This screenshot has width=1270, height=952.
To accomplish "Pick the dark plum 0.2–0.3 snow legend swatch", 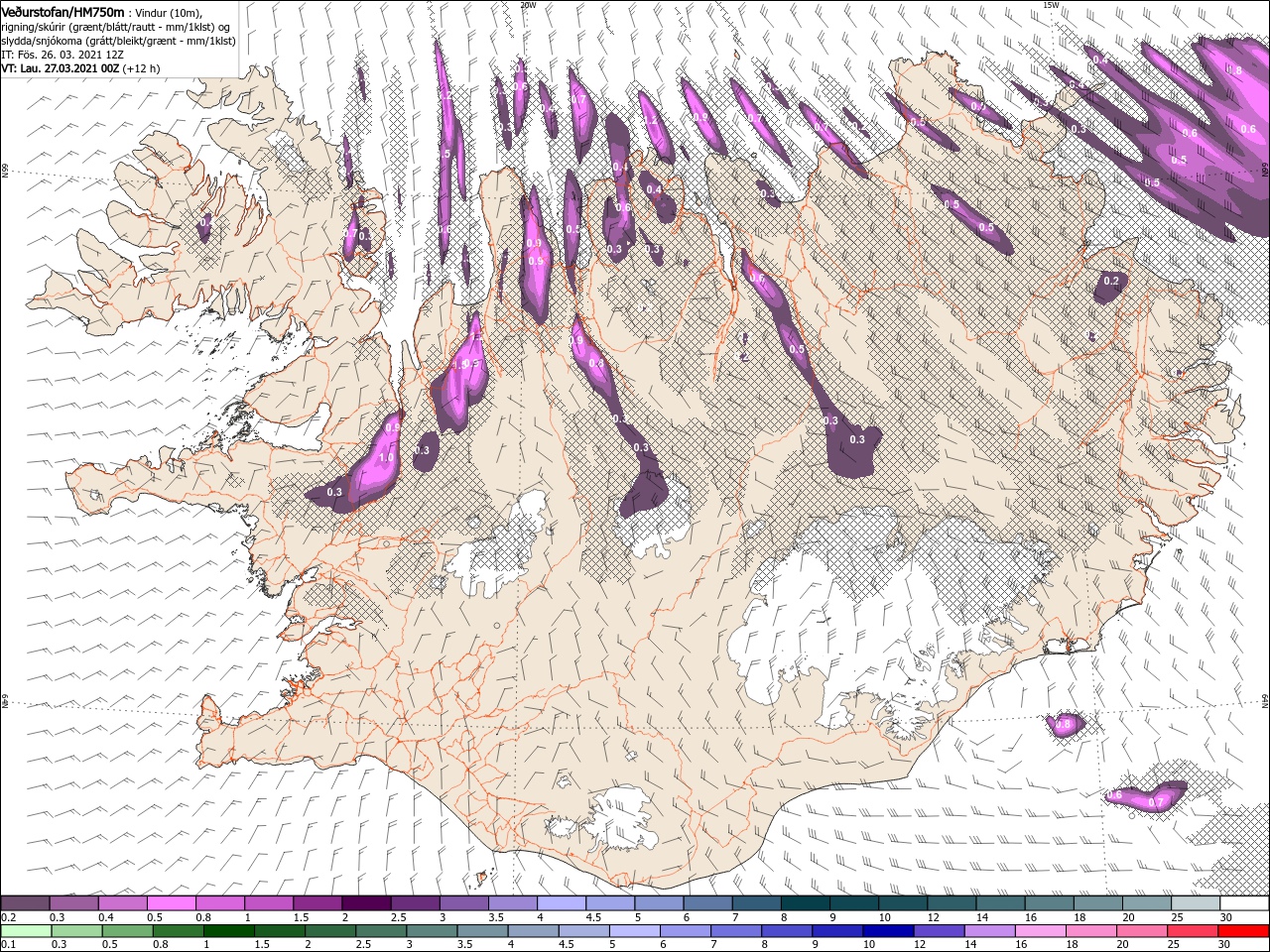I will 25,903.
